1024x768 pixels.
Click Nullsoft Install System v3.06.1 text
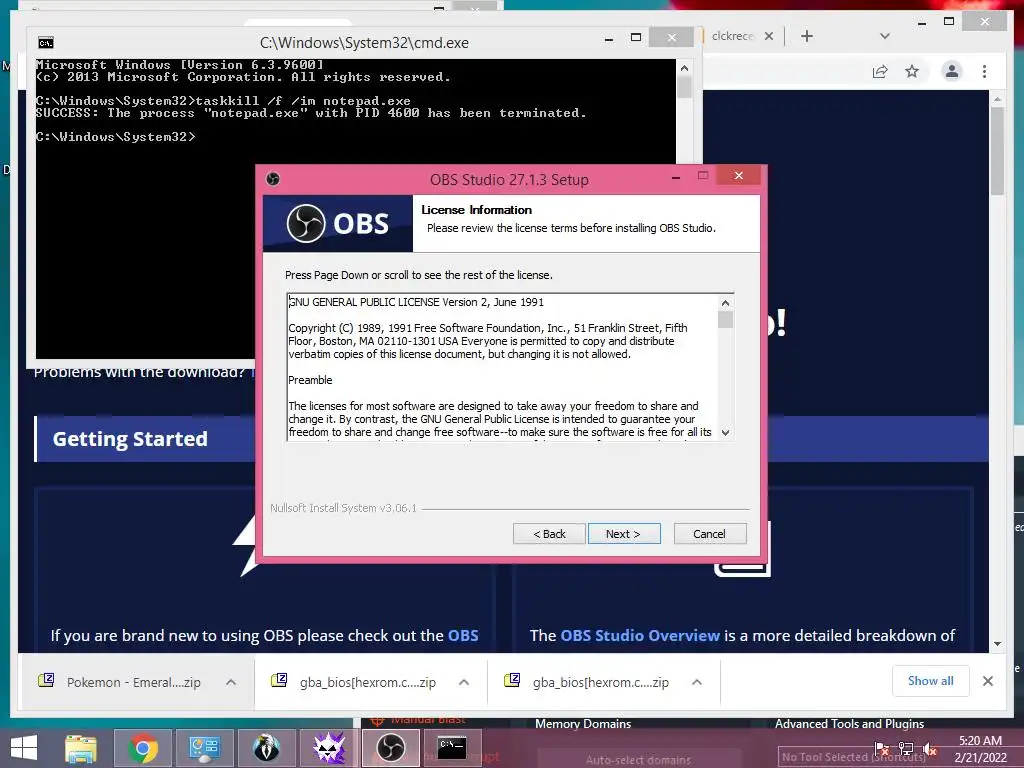coord(344,507)
